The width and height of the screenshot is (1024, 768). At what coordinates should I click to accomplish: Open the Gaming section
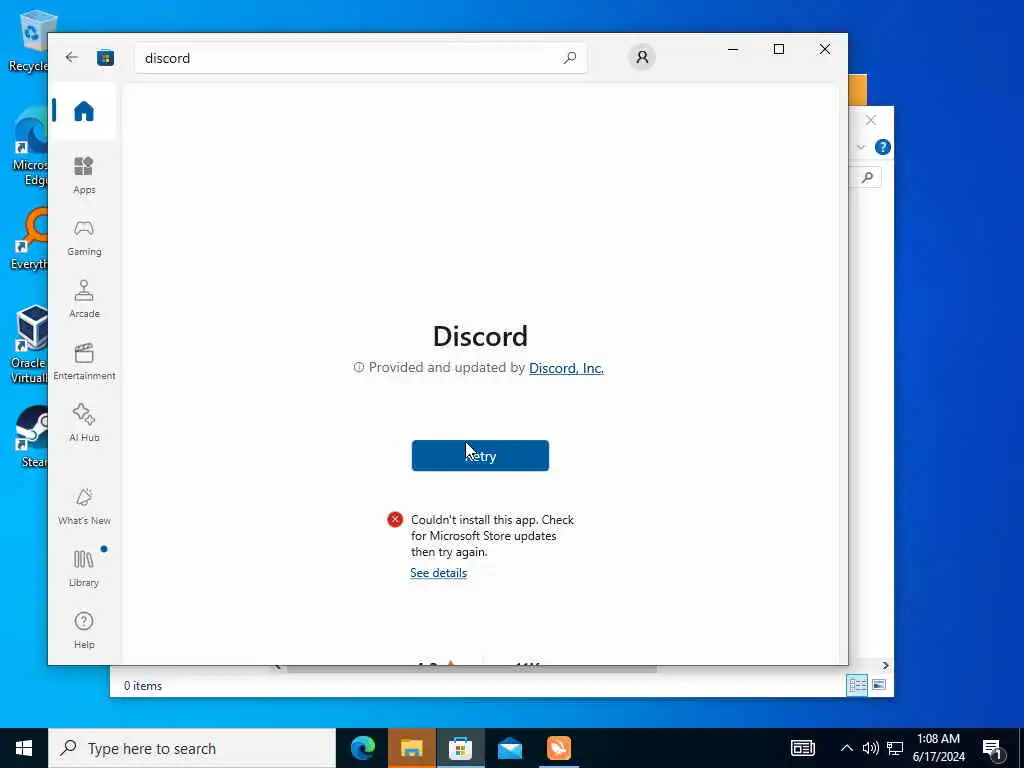pyautogui.click(x=84, y=238)
